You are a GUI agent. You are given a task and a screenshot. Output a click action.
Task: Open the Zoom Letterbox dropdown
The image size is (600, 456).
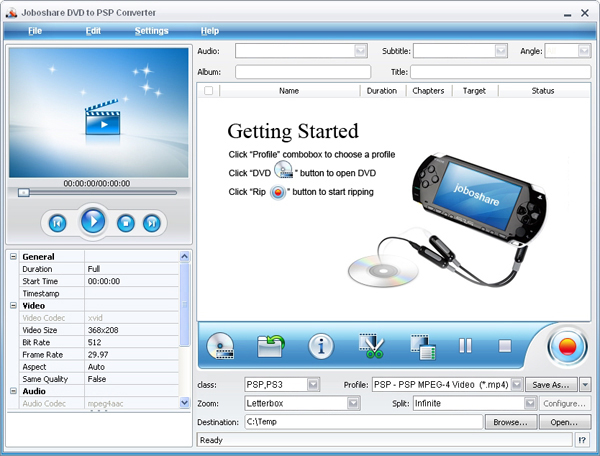(x=353, y=403)
